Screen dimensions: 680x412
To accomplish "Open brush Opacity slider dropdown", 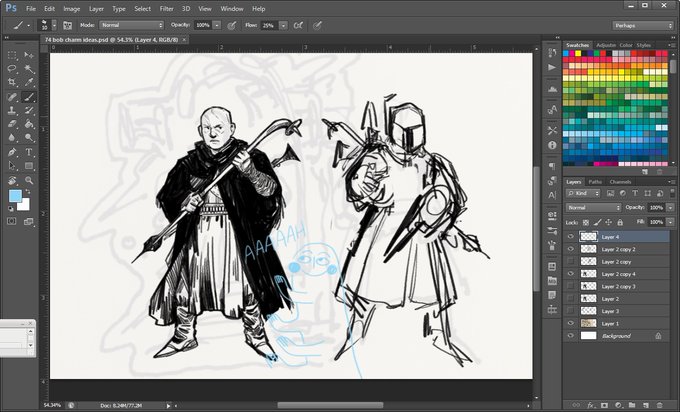I will (217, 25).
